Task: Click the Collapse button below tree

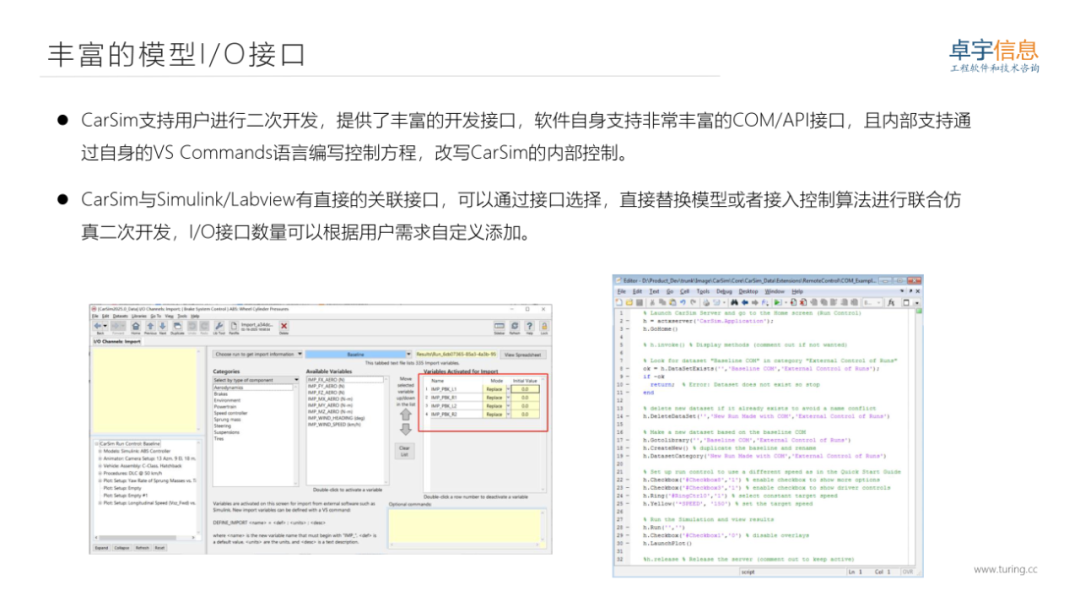Action: [122, 548]
